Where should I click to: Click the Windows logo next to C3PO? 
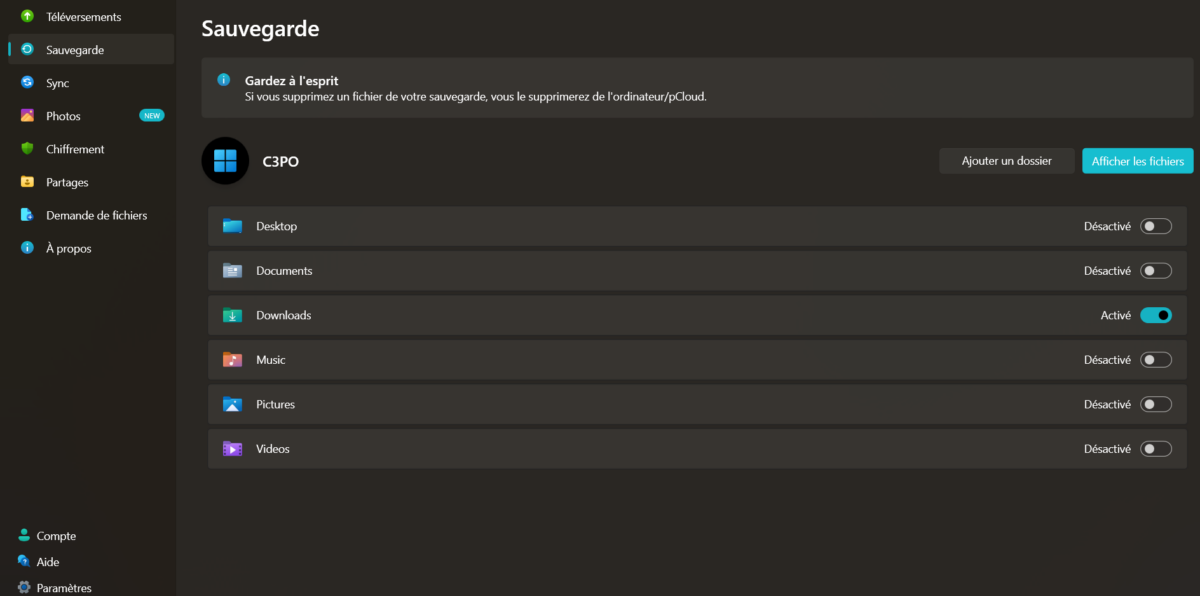coord(225,160)
